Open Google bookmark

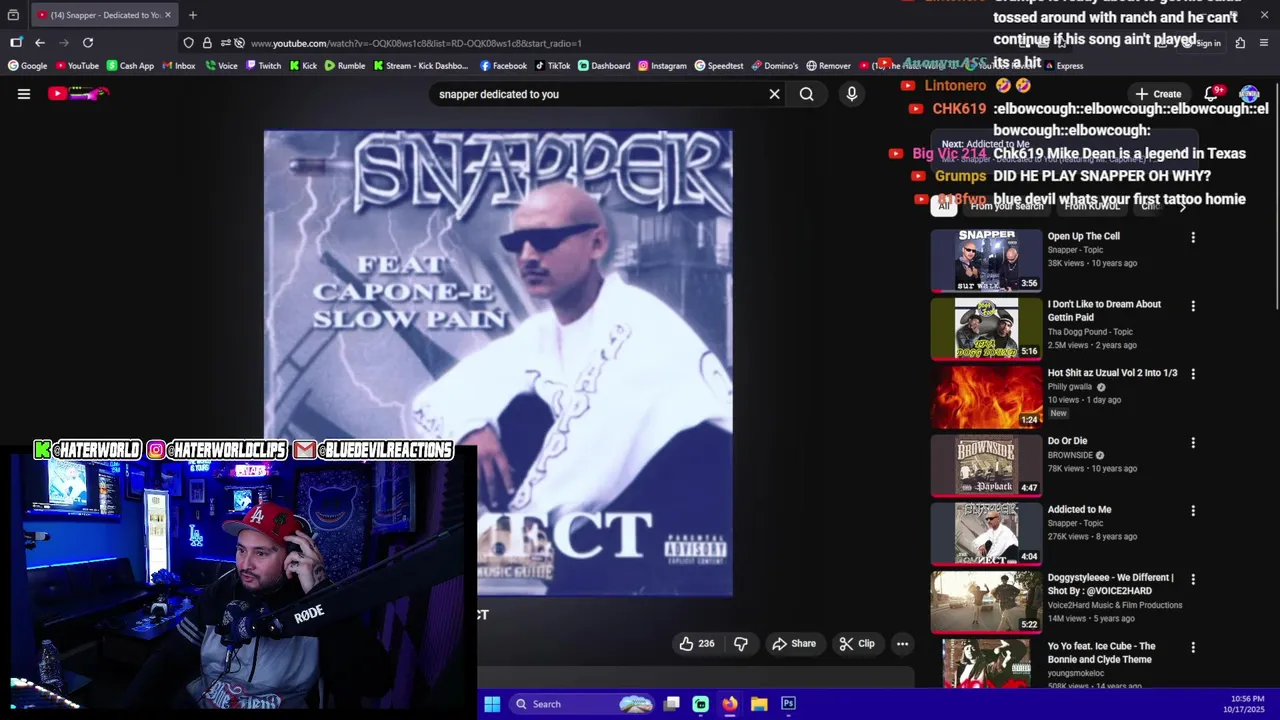[x=27, y=66]
